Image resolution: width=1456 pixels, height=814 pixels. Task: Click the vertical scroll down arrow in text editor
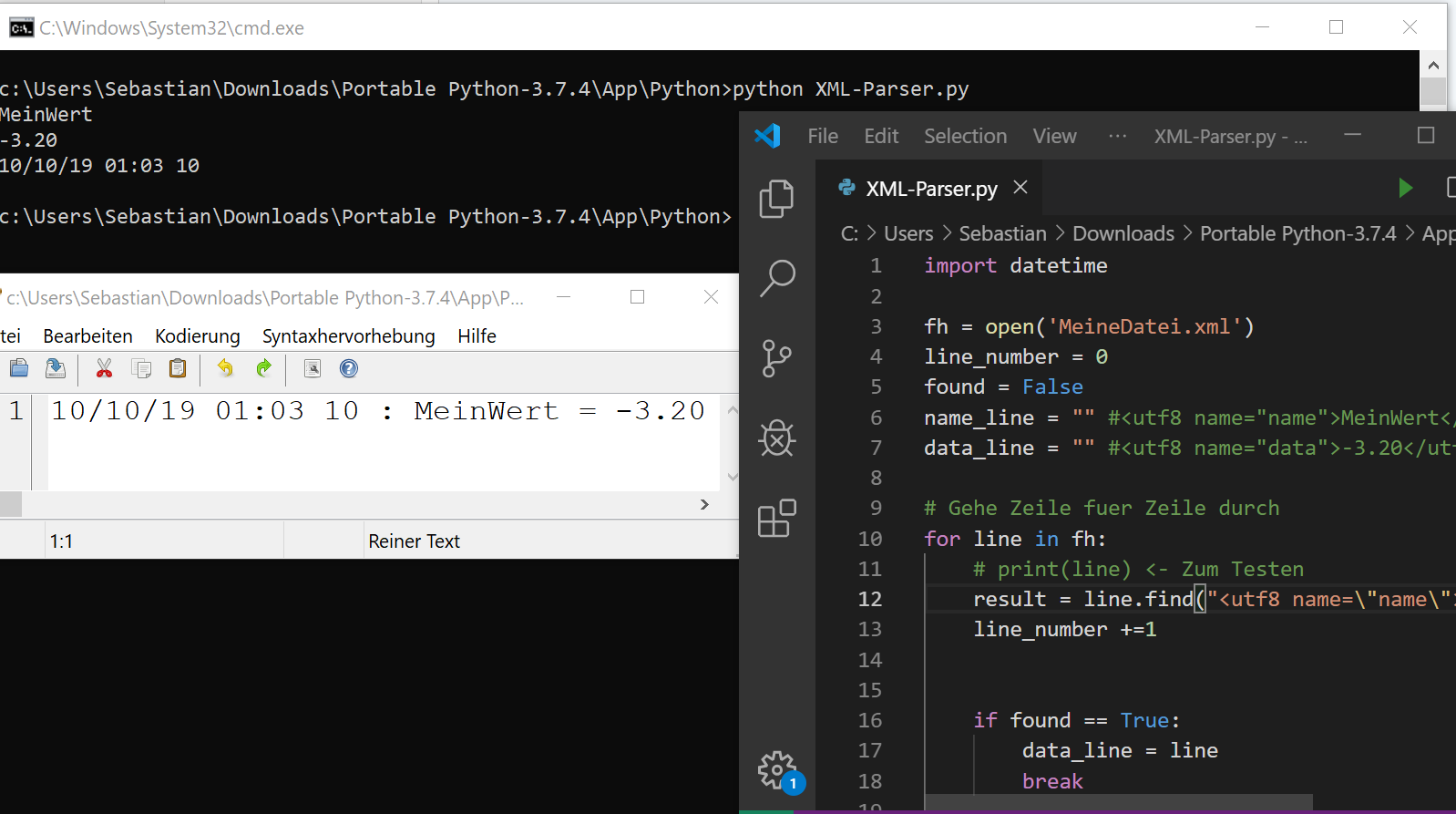coord(732,477)
